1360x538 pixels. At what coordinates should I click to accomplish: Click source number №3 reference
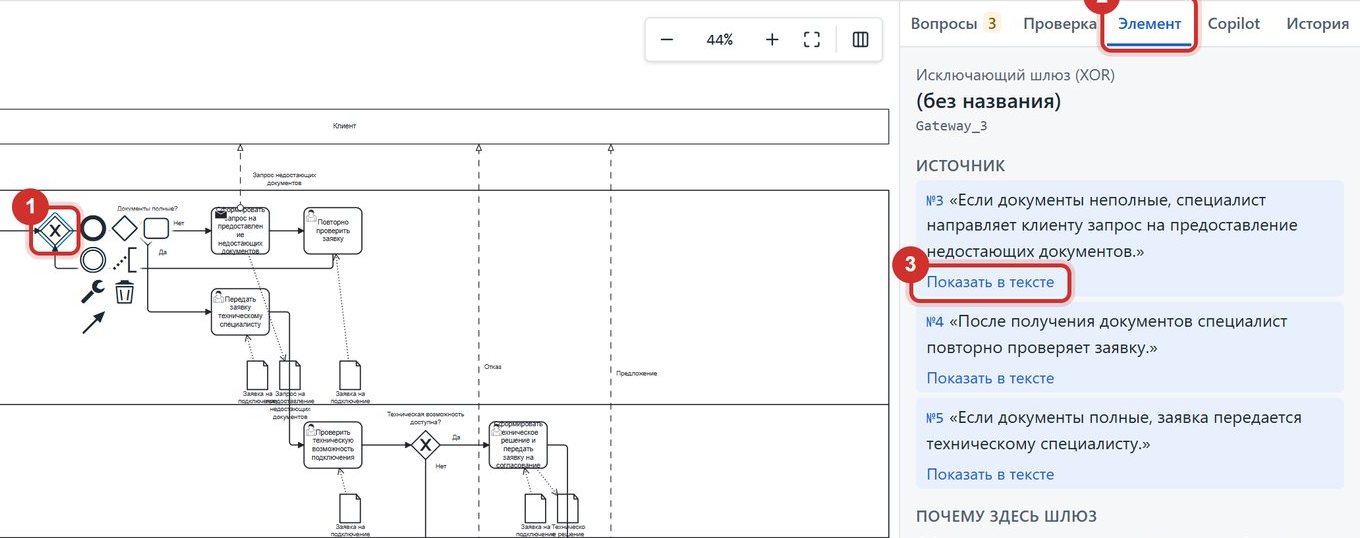[935, 200]
